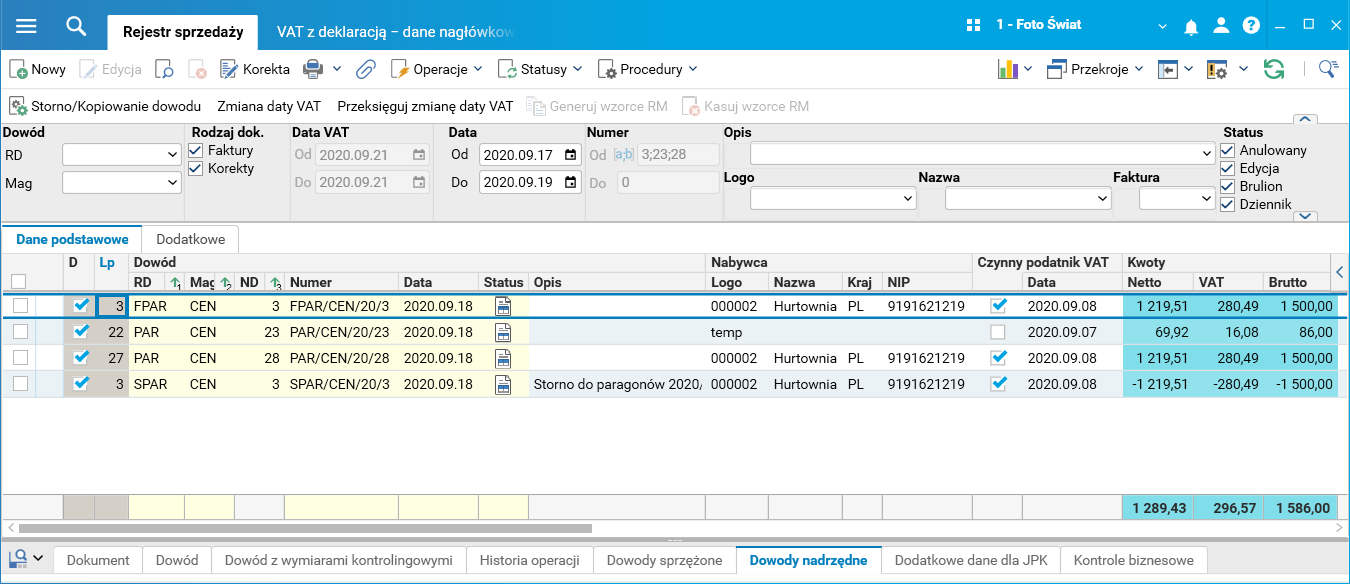Open the search magnifier in the title bar
1350x584 pixels.
(76, 25)
